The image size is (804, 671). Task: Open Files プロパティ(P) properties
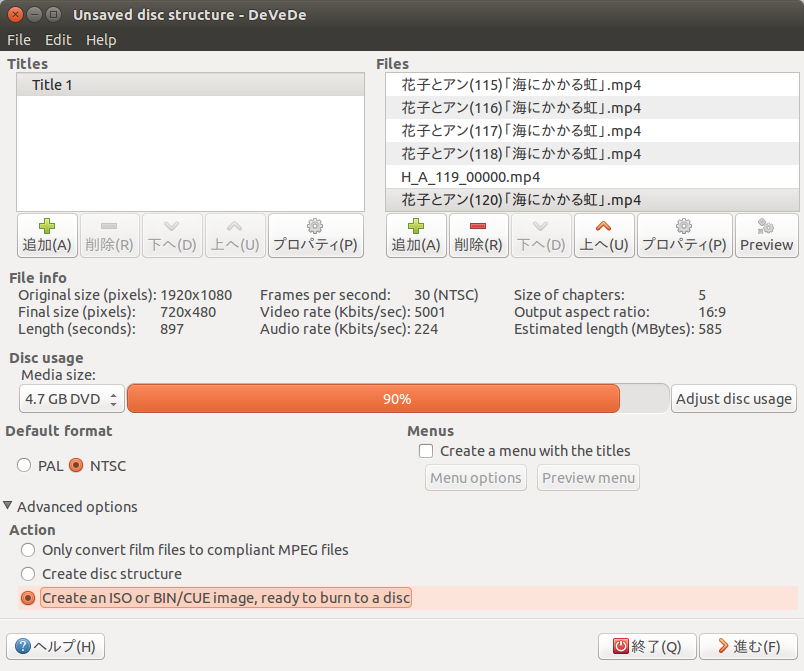tap(684, 235)
